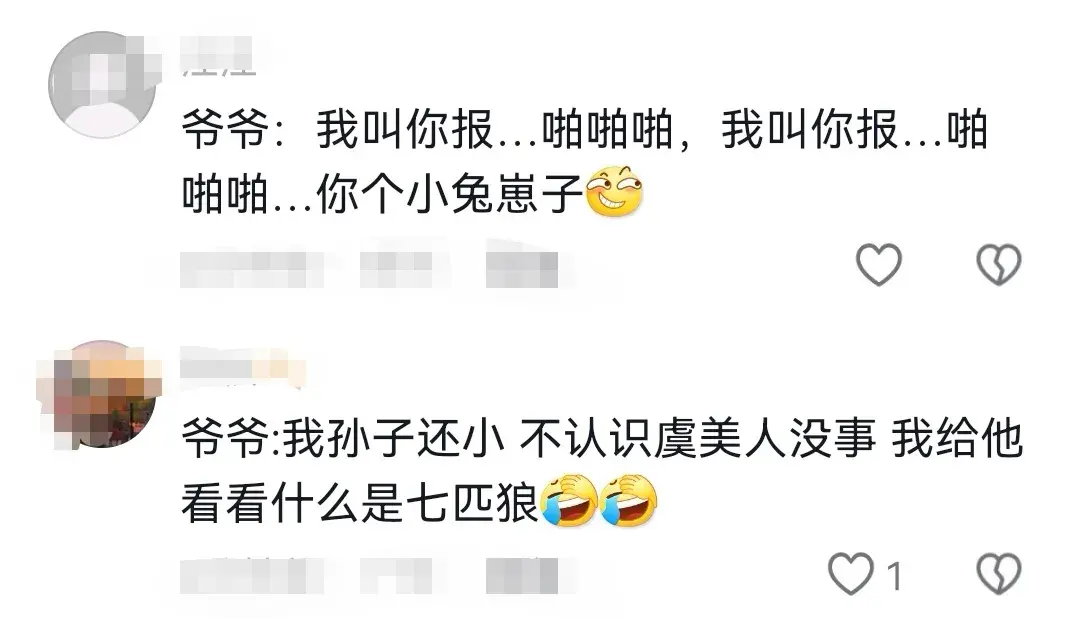Select second laughing-crying emoji in second comment
This screenshot has height=619, width=1080.
(628, 501)
